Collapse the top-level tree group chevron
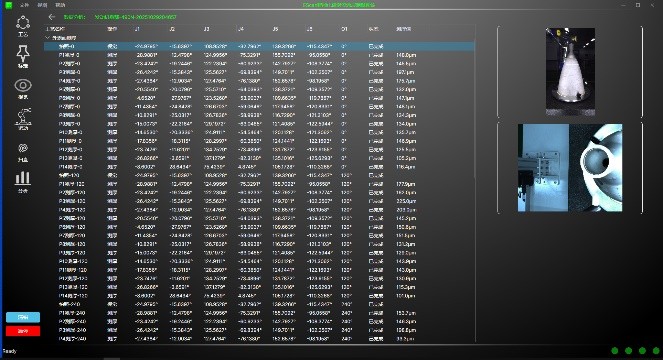 (x=47, y=38)
